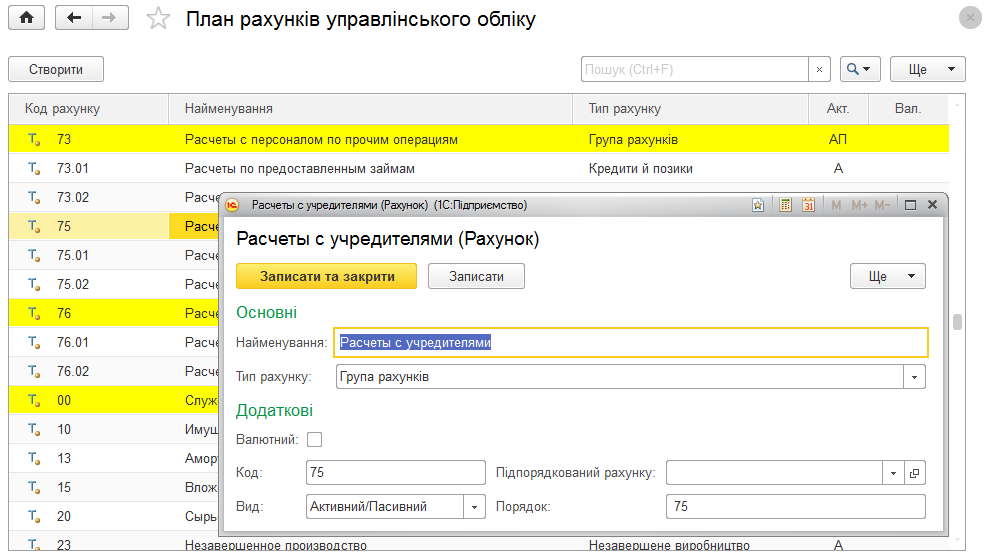Screen dimensions: 984x553
Task: Click 'Незавершенное производство' row name
Action: tap(275, 545)
